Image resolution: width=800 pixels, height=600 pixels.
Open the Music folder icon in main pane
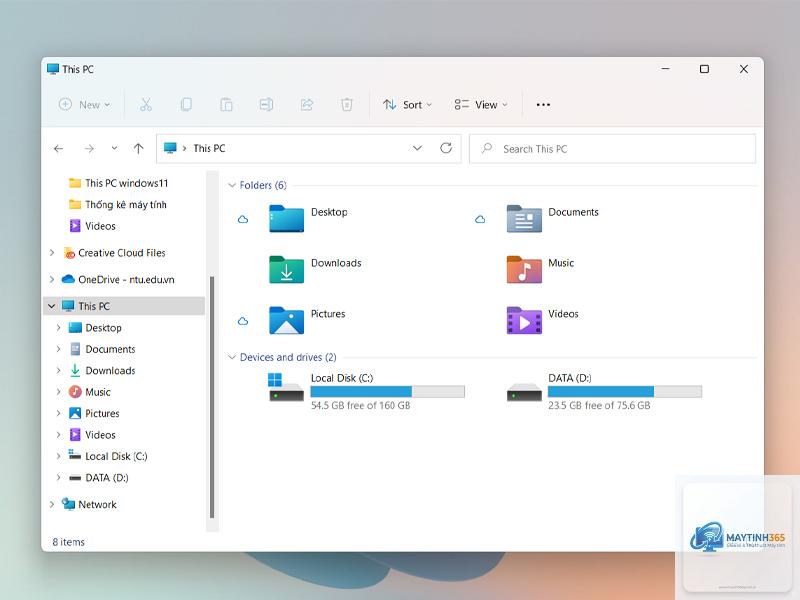[x=524, y=269]
